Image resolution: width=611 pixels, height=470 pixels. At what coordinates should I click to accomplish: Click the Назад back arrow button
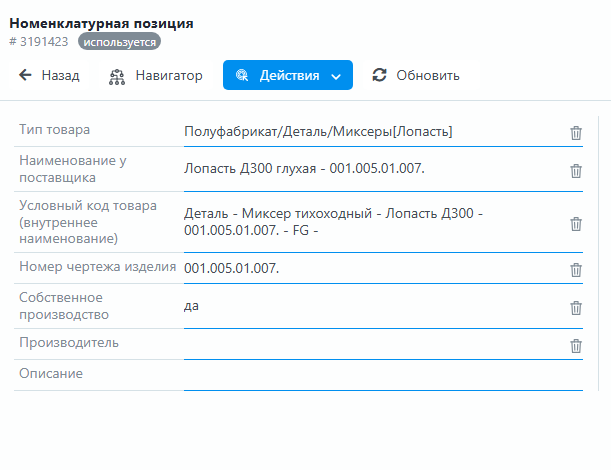coord(49,75)
